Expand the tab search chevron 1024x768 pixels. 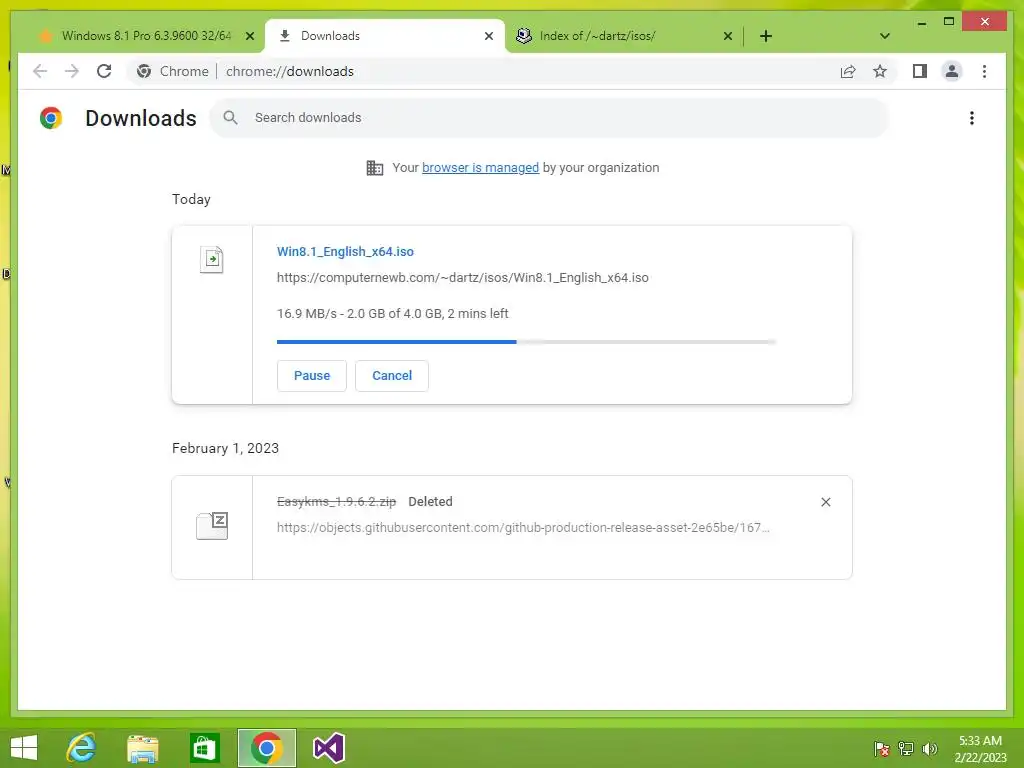885,36
